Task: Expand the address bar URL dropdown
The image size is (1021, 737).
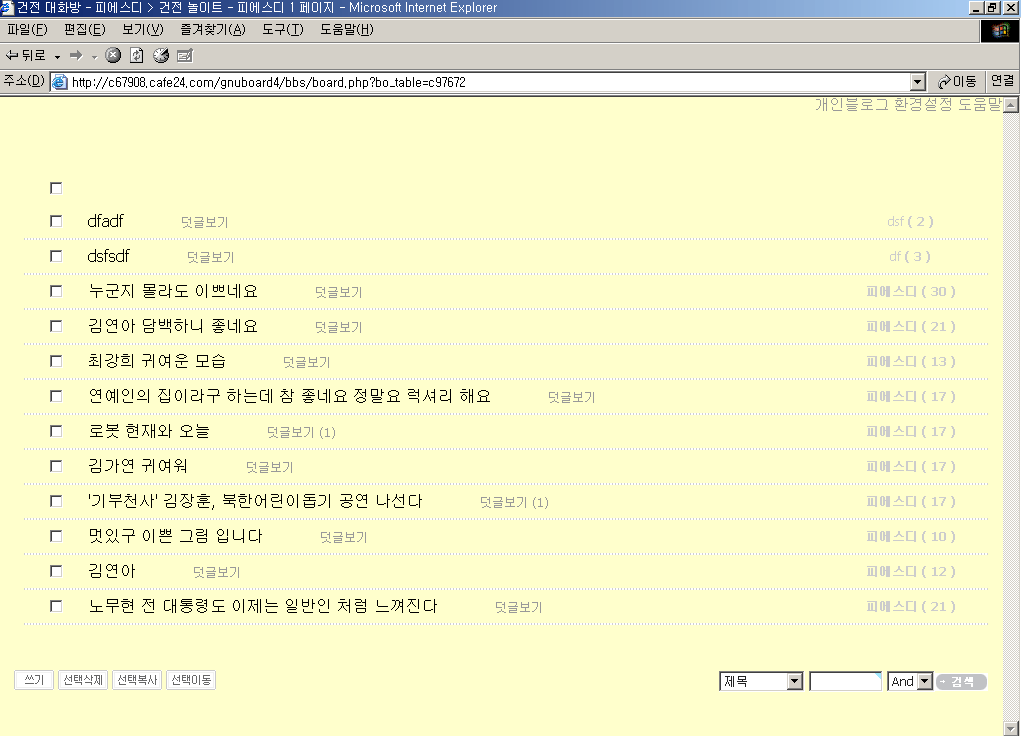Action: click(918, 82)
